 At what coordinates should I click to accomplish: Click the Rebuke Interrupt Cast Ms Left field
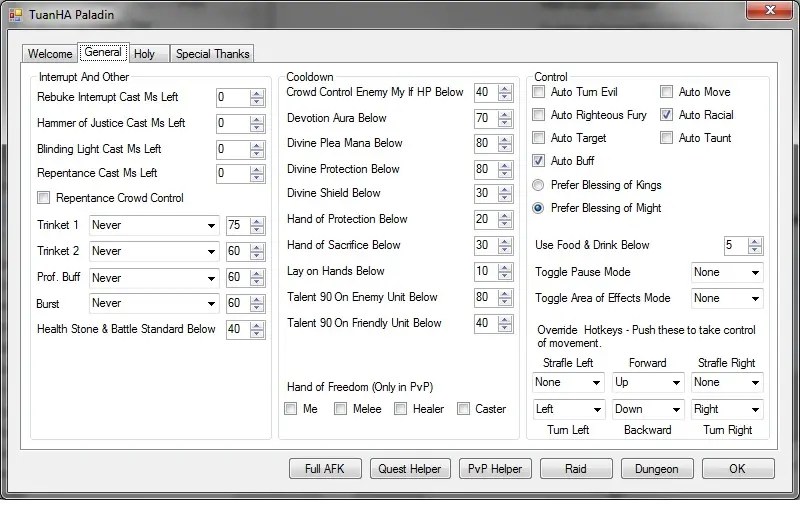tap(231, 98)
